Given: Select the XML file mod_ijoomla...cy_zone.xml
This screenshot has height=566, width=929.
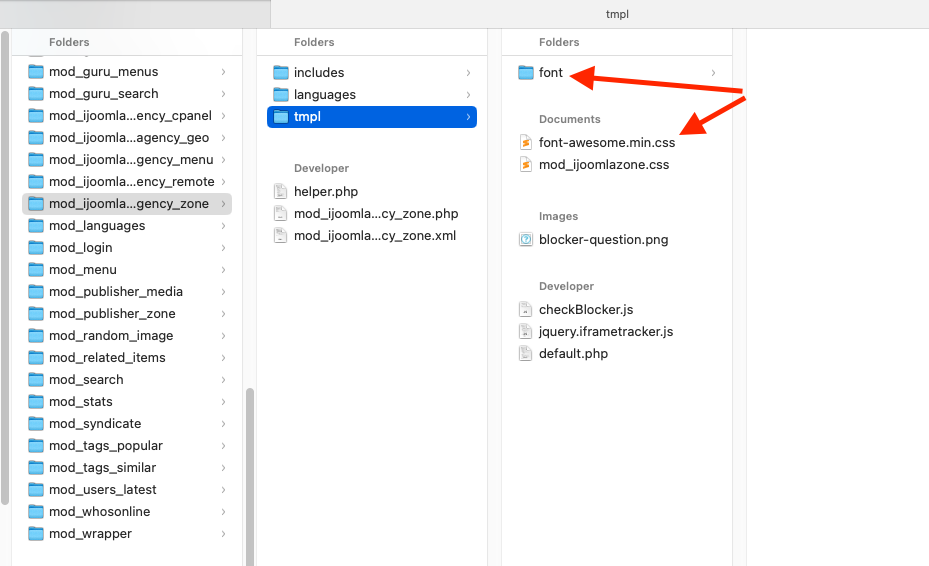Looking at the screenshot, I should pyautogui.click(x=375, y=236).
